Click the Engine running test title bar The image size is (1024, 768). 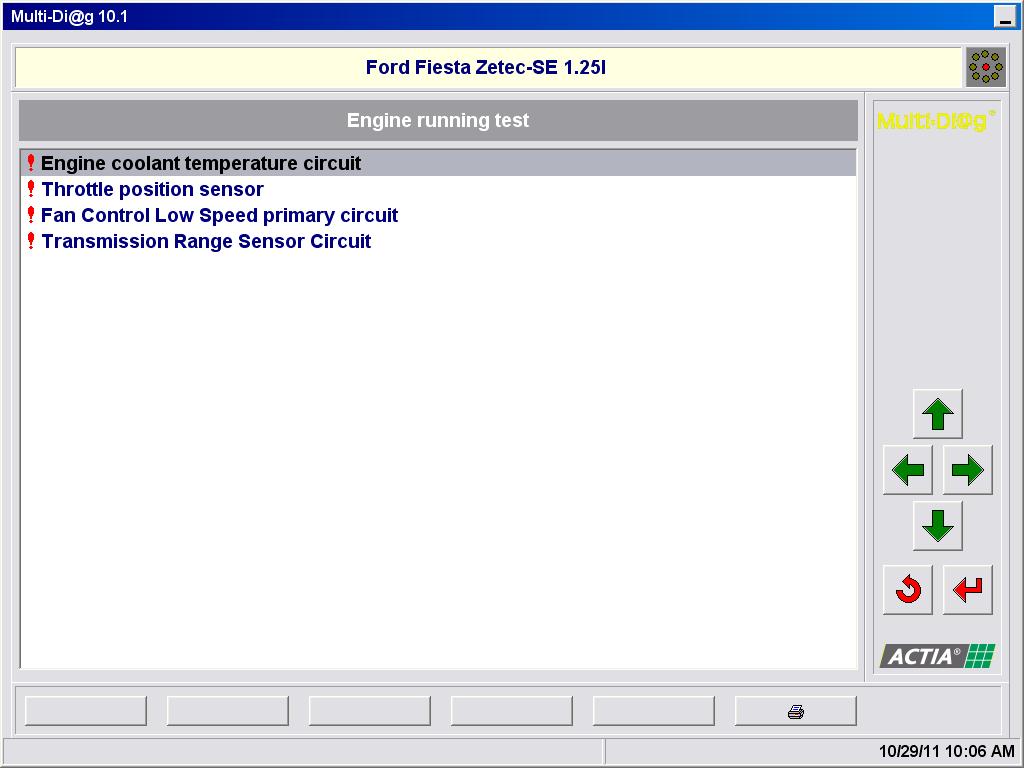click(438, 120)
